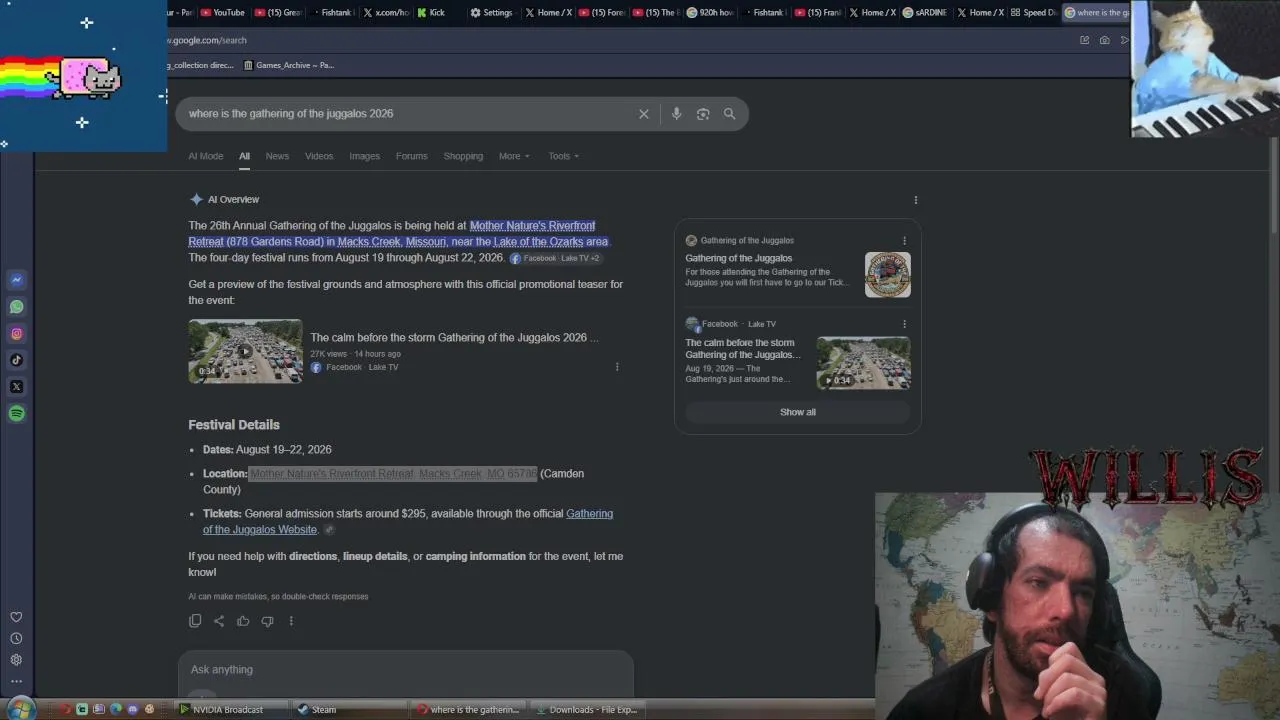This screenshot has width=1280, height=720.
Task: Click the address bar snapshot camera icon
Action: 1104,40
